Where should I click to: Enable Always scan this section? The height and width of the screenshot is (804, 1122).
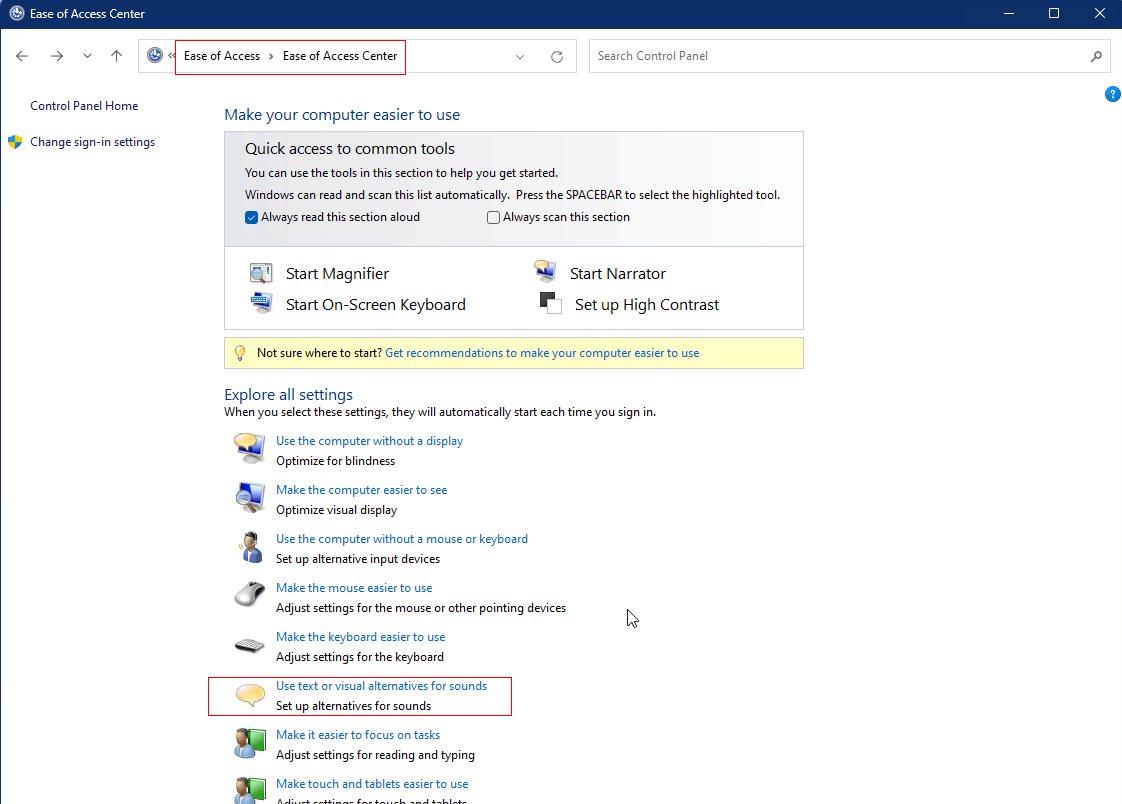coord(493,217)
